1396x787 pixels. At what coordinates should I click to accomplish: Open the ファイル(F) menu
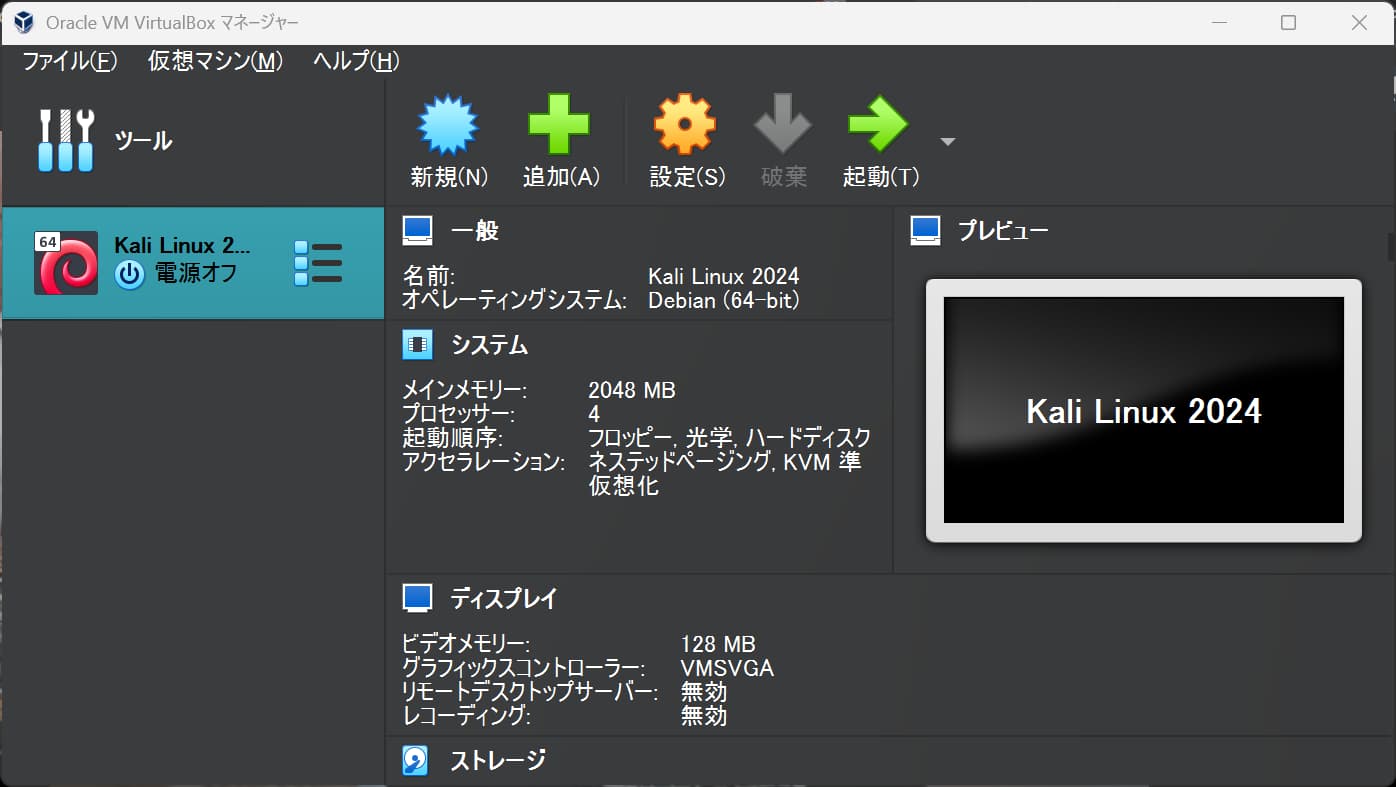70,61
